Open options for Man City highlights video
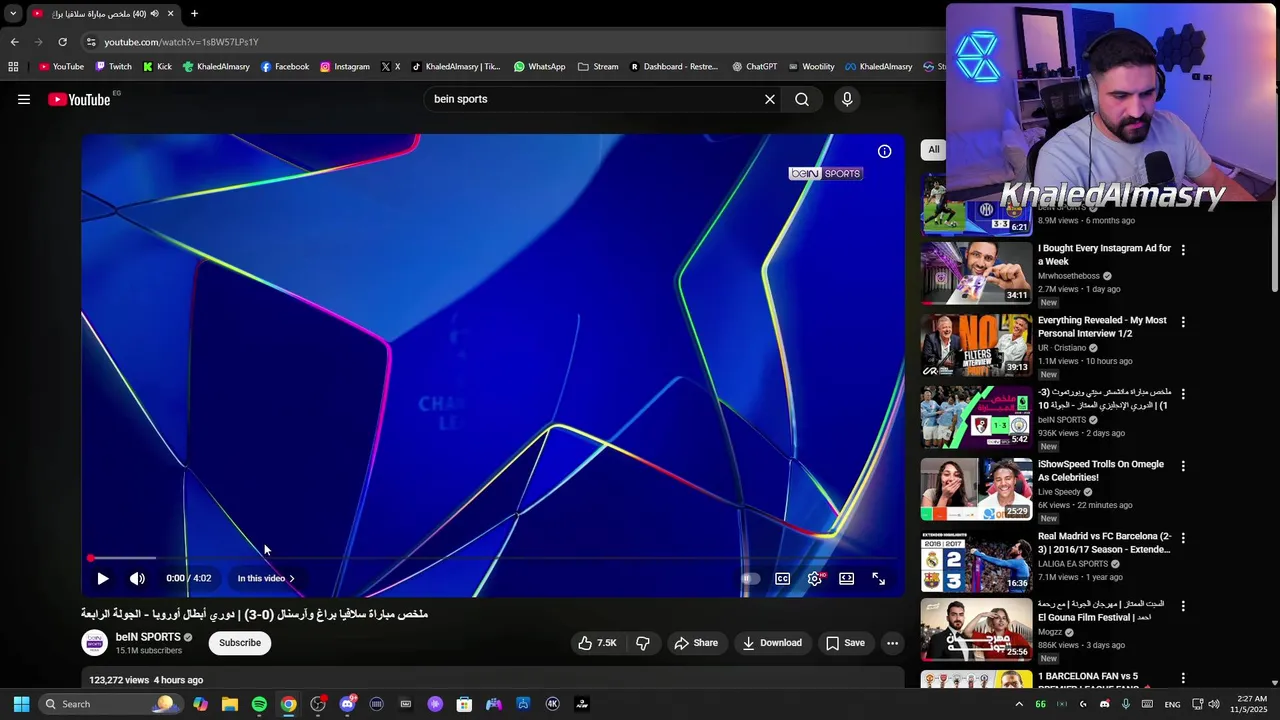1280x720 pixels. (x=1183, y=394)
